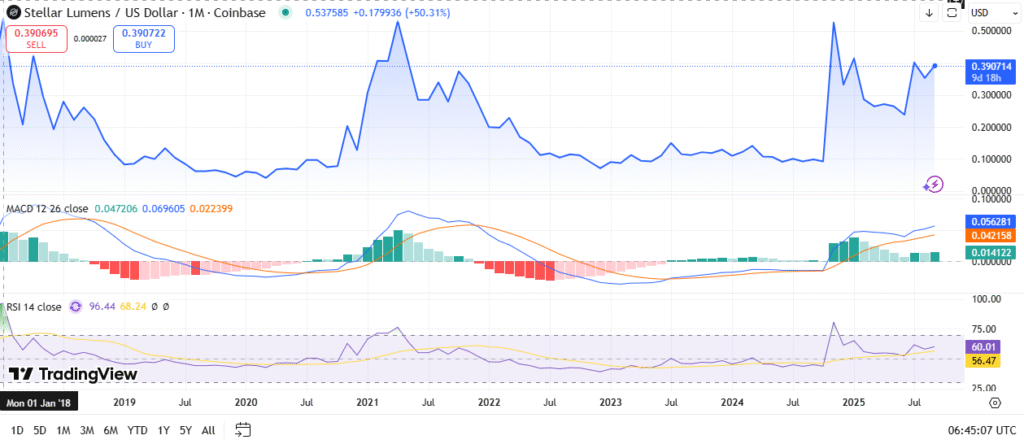Click the MACD 12 26 close legend
The height and width of the screenshot is (444, 1024).
pyautogui.click(x=47, y=208)
